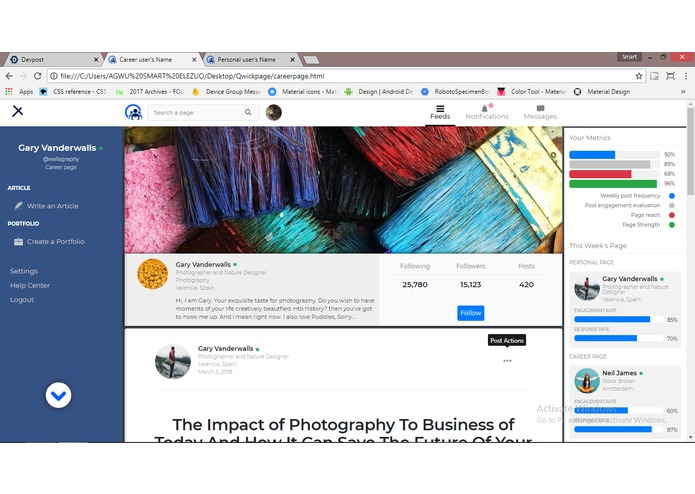Click the Followers count 15,123

click(x=470, y=284)
